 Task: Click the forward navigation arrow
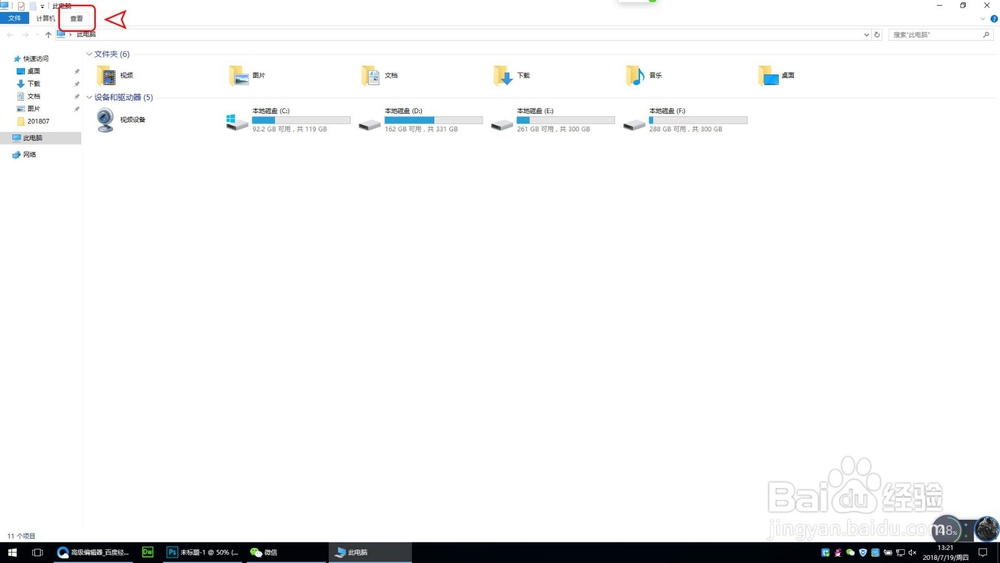tap(26, 34)
